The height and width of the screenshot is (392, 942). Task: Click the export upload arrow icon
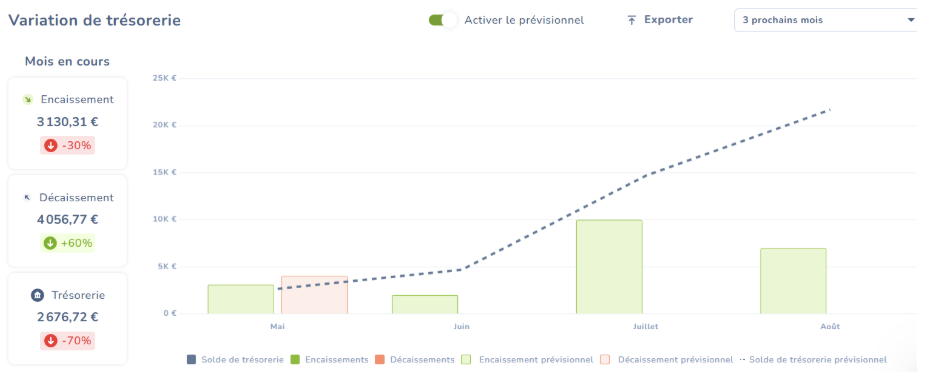(631, 20)
